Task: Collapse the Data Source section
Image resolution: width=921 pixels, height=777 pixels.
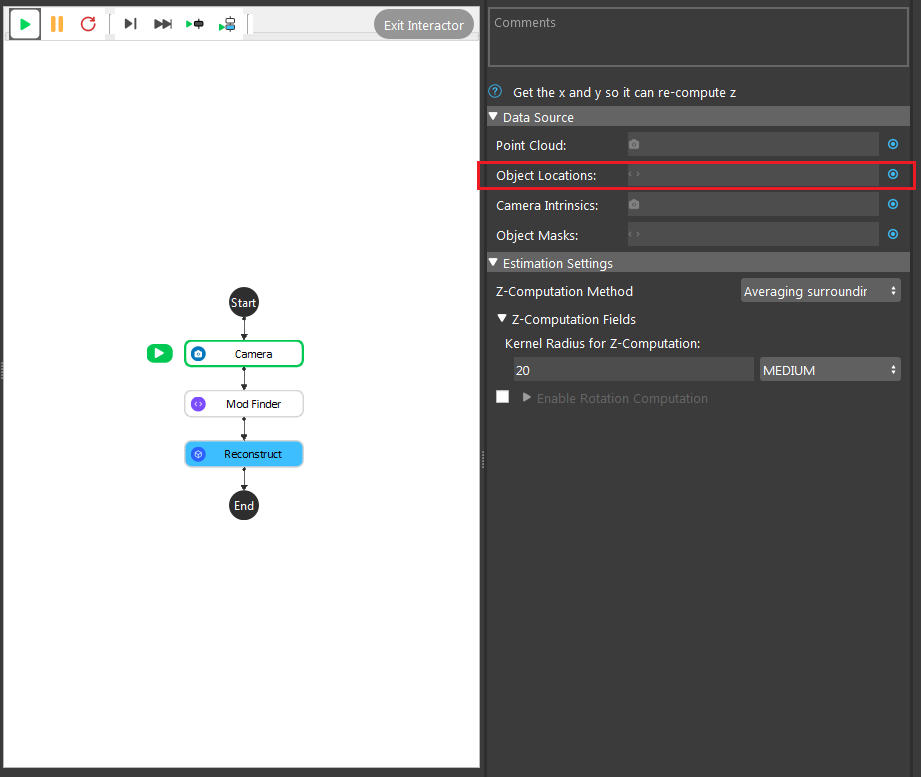Action: click(493, 116)
